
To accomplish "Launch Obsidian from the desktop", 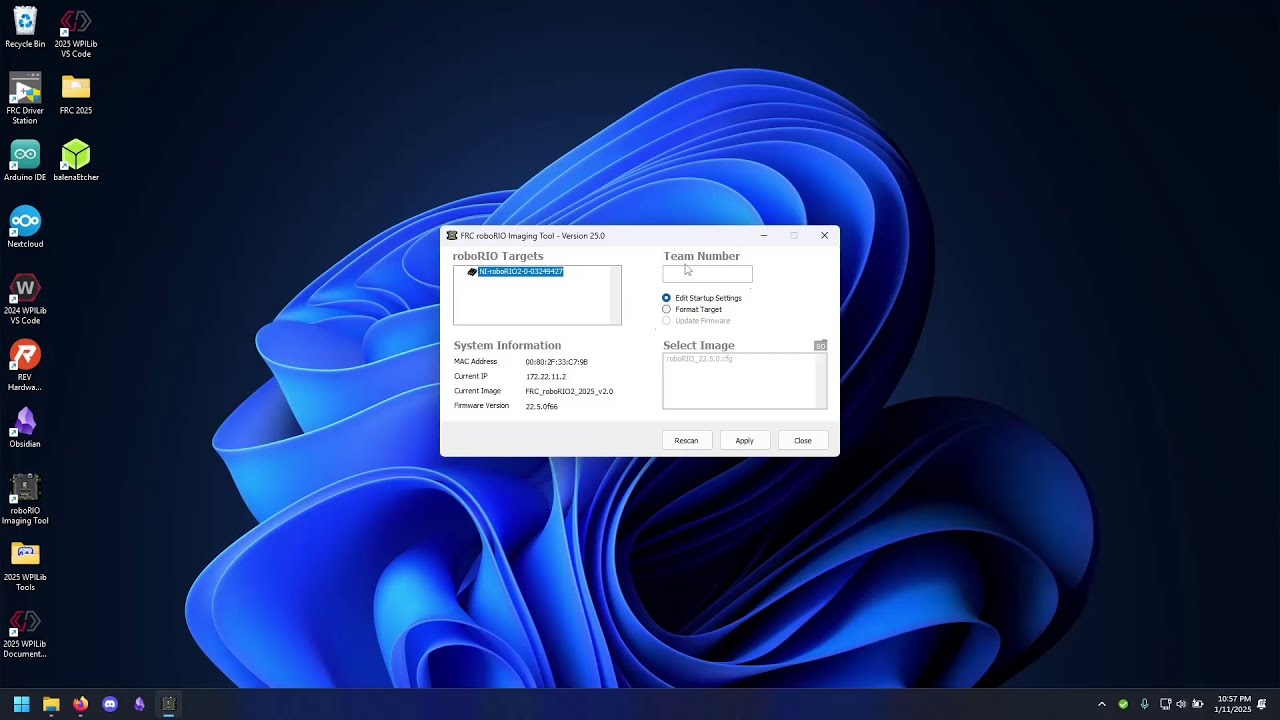I will click(25, 428).
